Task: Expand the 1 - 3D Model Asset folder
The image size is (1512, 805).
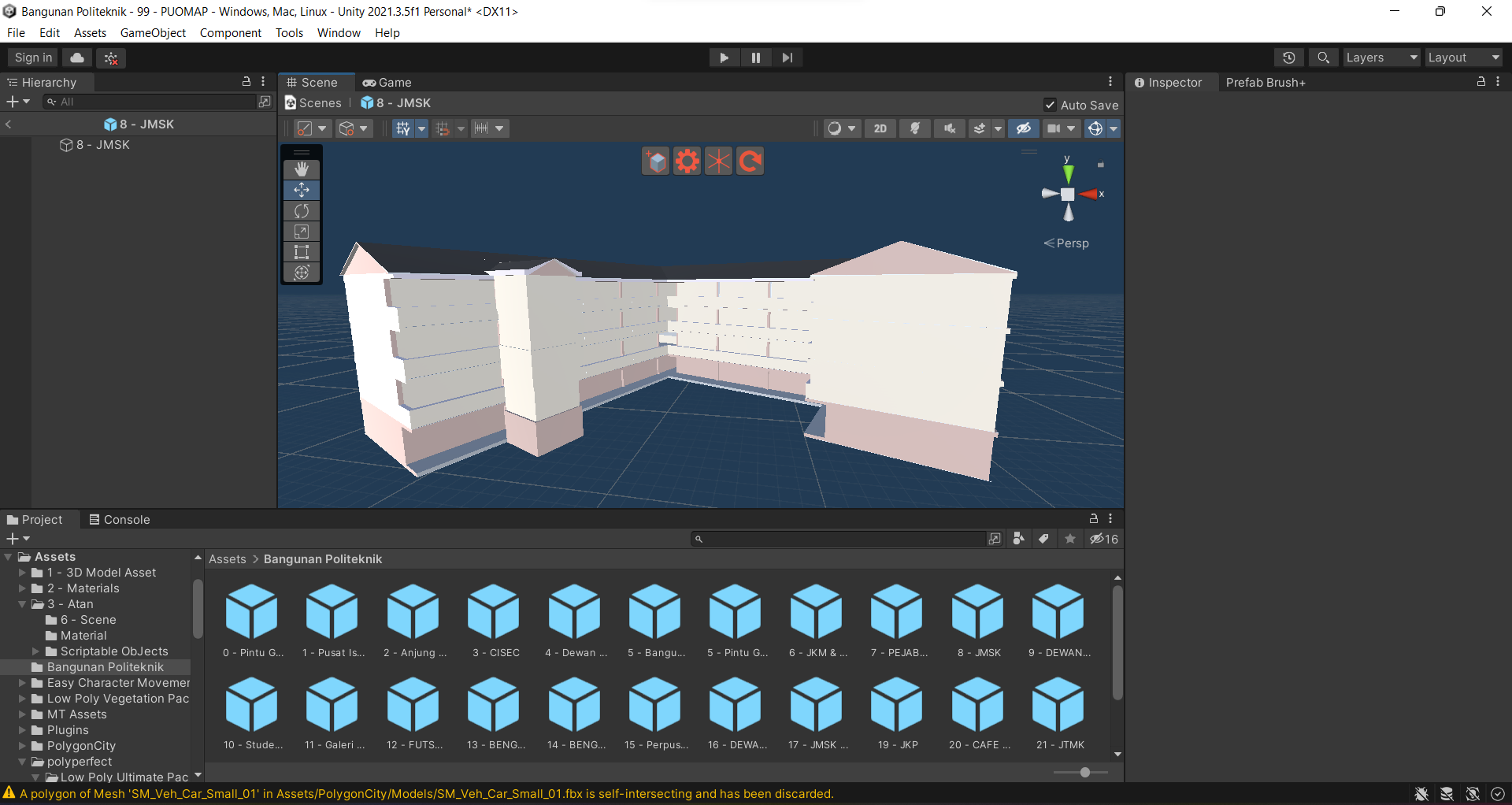Action: [23, 573]
